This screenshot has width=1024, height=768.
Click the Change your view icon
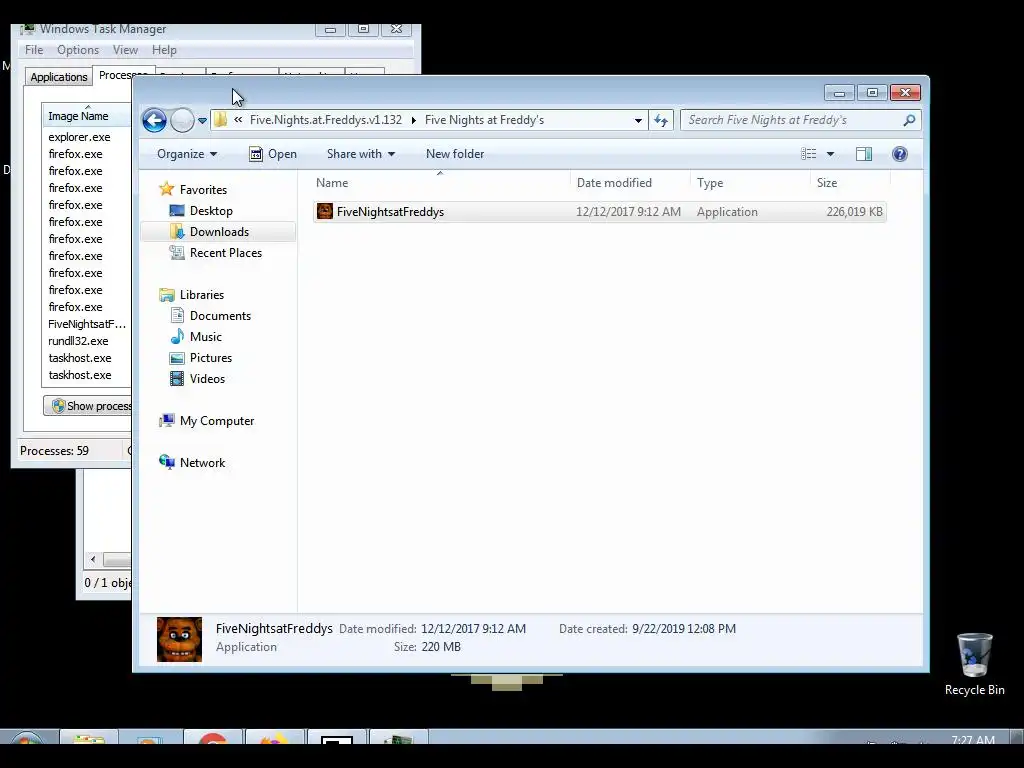pos(808,154)
